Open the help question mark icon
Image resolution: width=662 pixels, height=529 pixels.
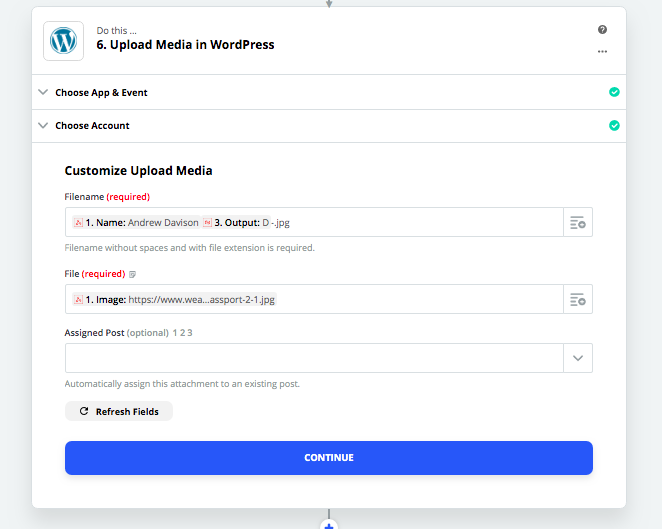[602, 30]
